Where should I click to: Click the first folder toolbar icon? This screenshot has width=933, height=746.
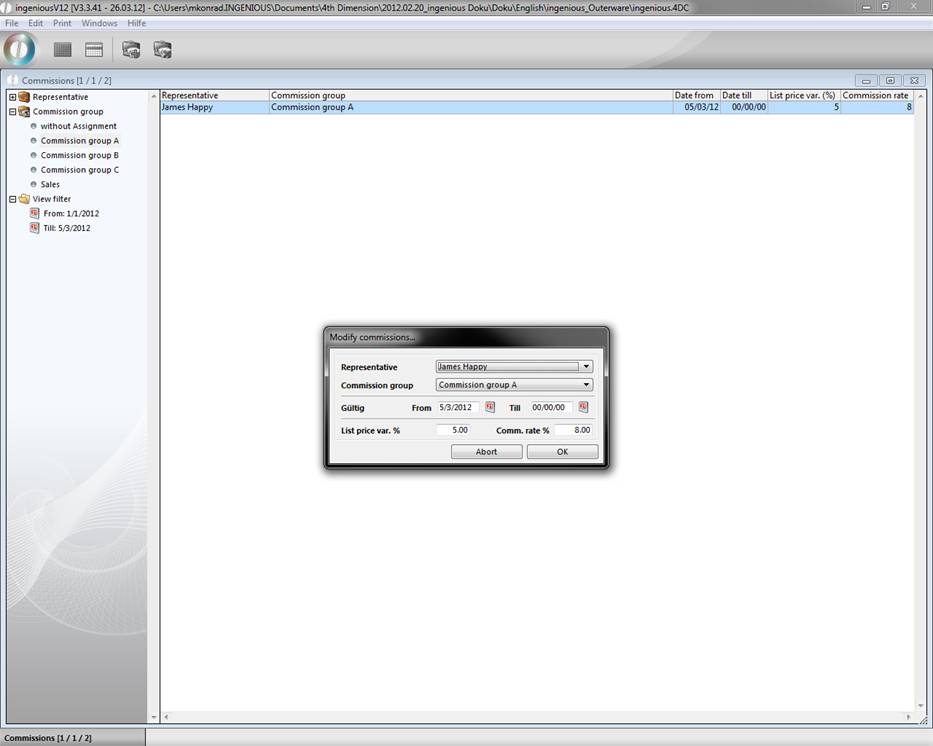coord(131,50)
